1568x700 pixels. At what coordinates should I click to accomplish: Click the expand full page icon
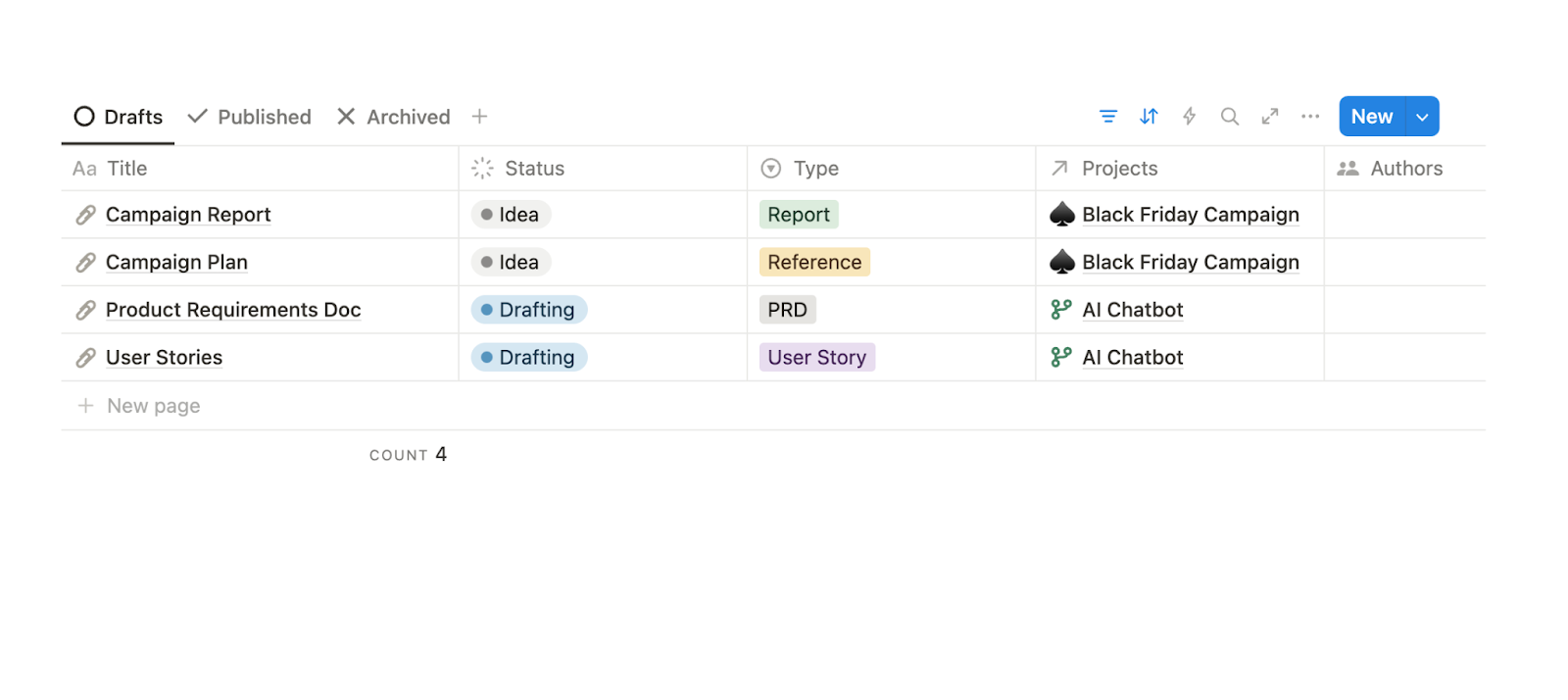[1270, 117]
